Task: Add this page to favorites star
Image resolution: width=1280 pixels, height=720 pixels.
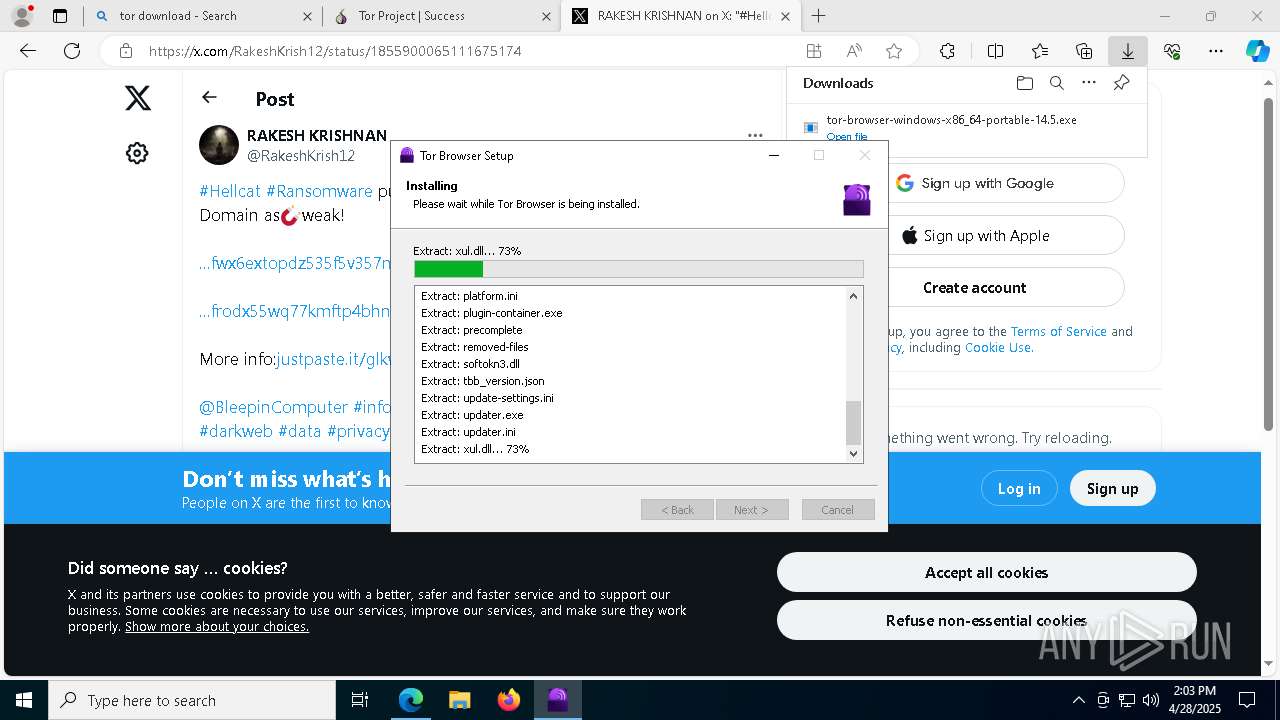Action: [894, 51]
